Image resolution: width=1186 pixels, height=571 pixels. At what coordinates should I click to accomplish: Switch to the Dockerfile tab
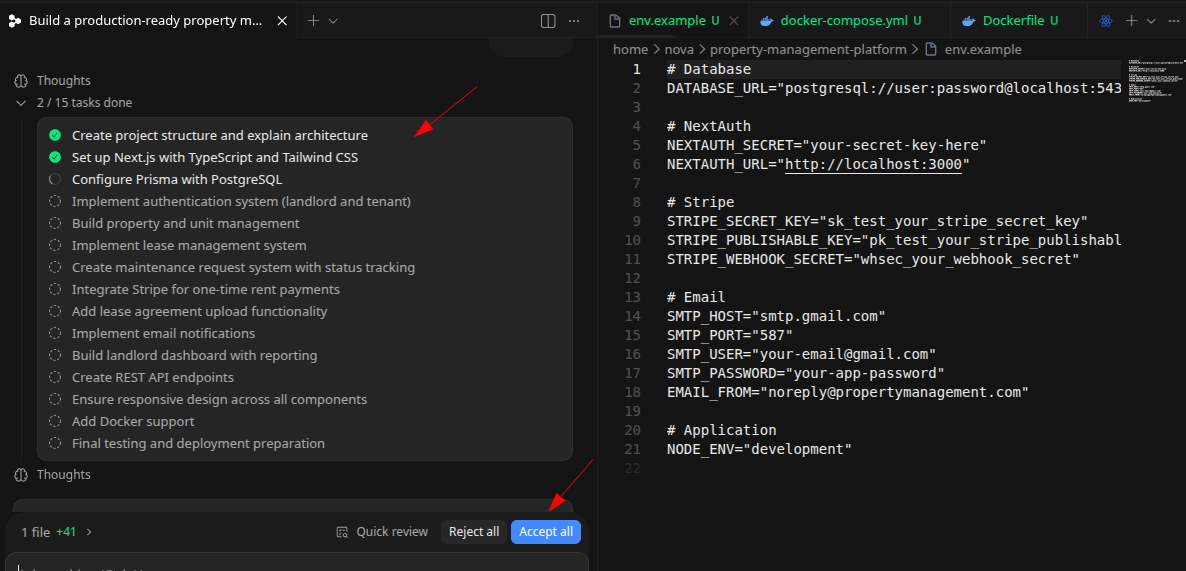point(1020,21)
